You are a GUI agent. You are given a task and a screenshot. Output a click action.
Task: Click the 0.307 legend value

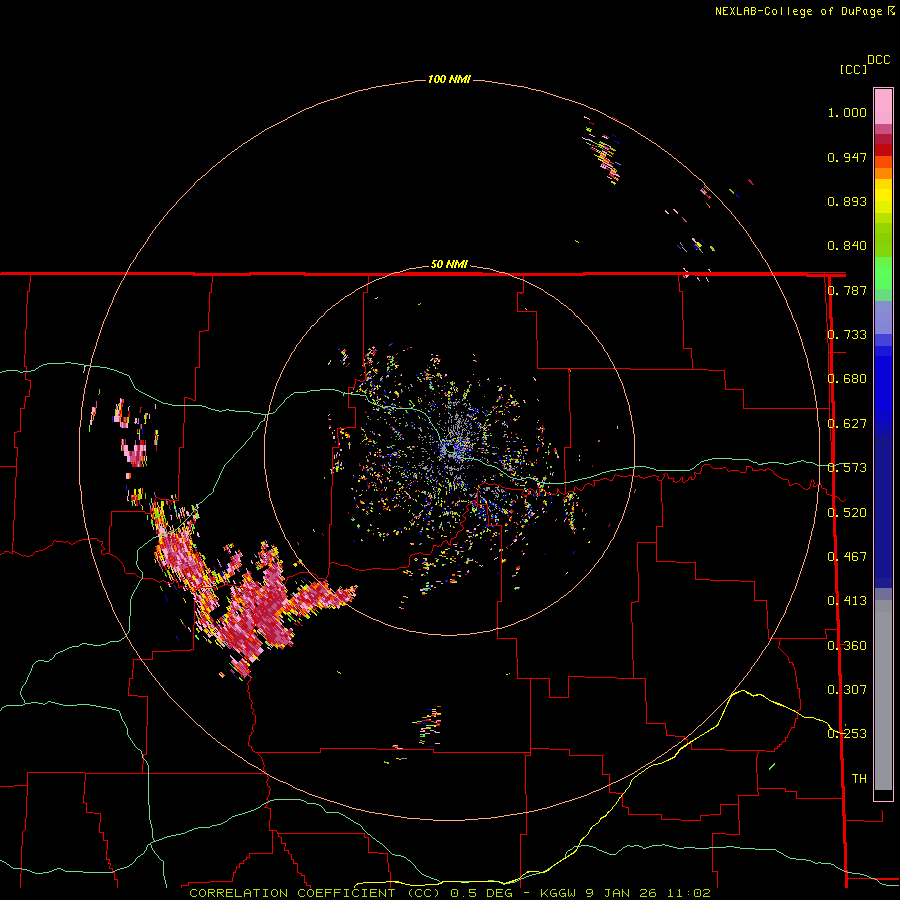[x=847, y=689]
